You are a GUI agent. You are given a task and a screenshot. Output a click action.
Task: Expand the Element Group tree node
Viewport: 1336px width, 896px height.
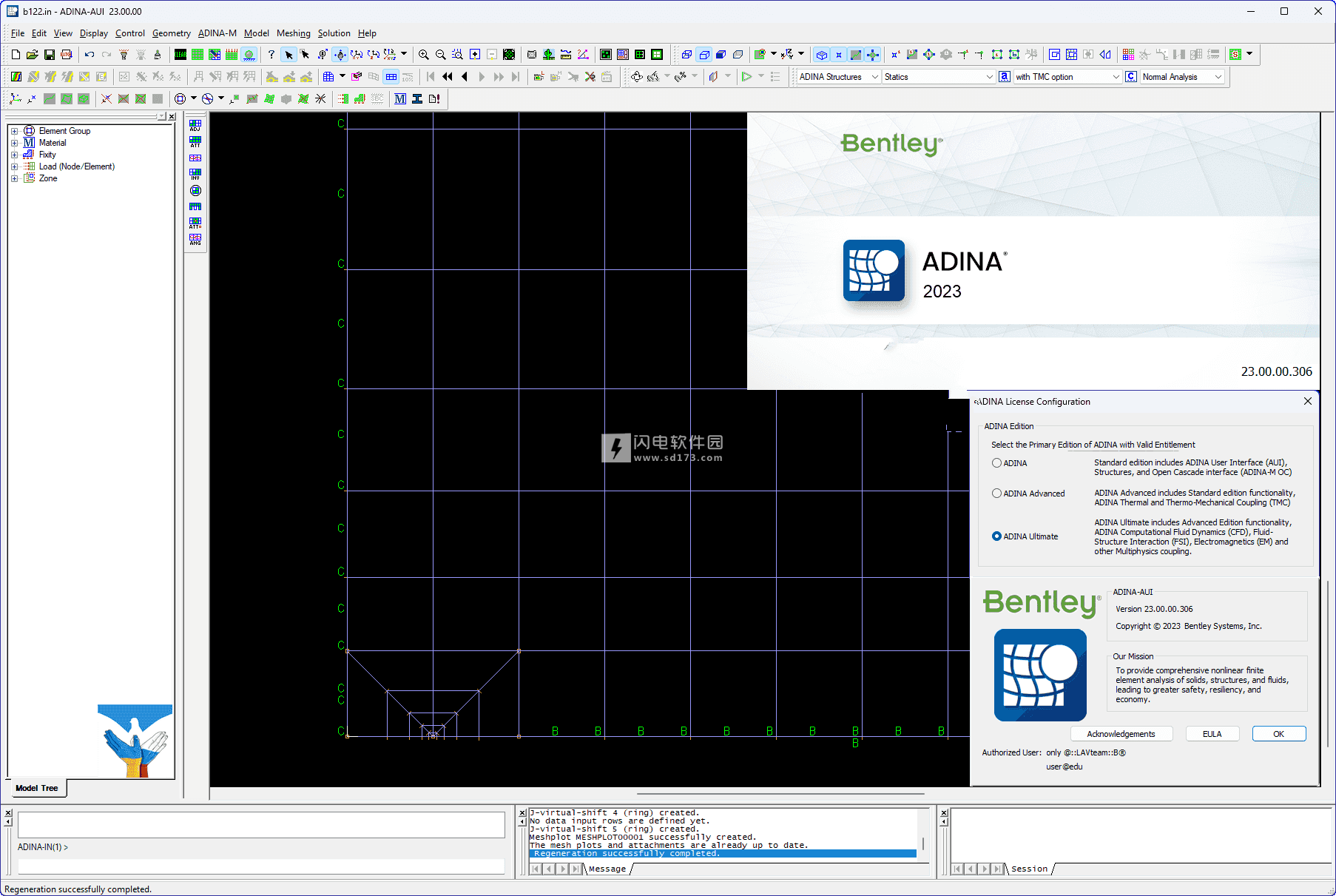(14, 131)
